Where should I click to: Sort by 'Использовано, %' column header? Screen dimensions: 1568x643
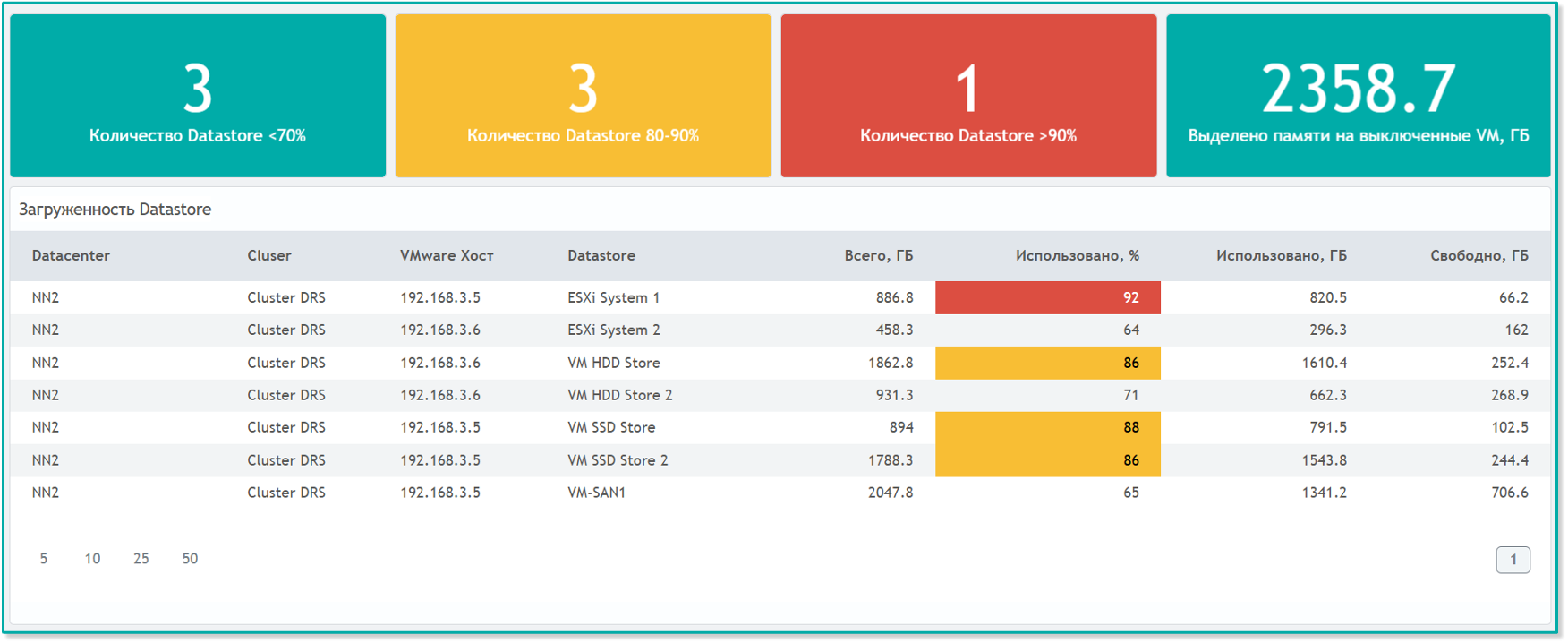[x=1077, y=256]
